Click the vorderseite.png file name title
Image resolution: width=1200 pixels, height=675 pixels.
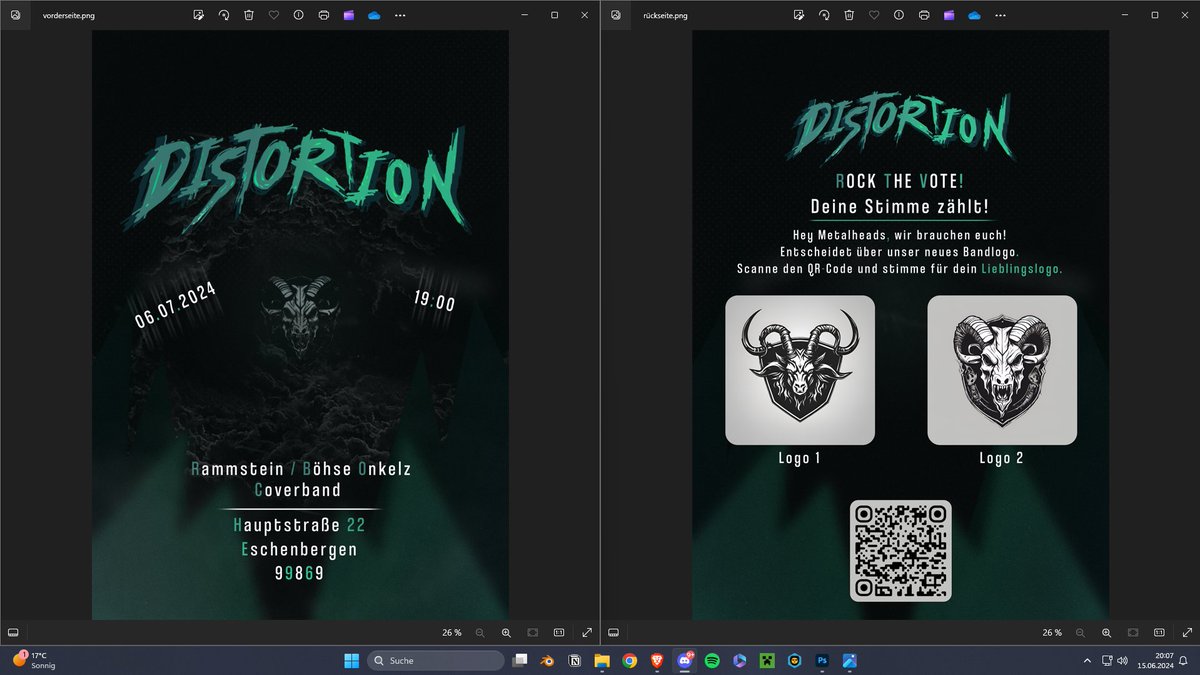69,16
